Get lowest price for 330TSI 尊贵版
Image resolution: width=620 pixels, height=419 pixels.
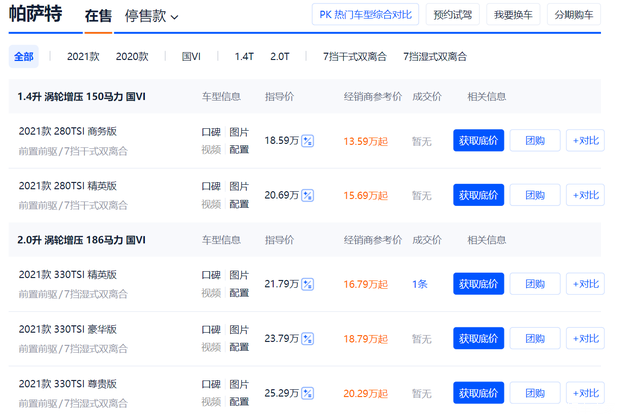(x=478, y=393)
